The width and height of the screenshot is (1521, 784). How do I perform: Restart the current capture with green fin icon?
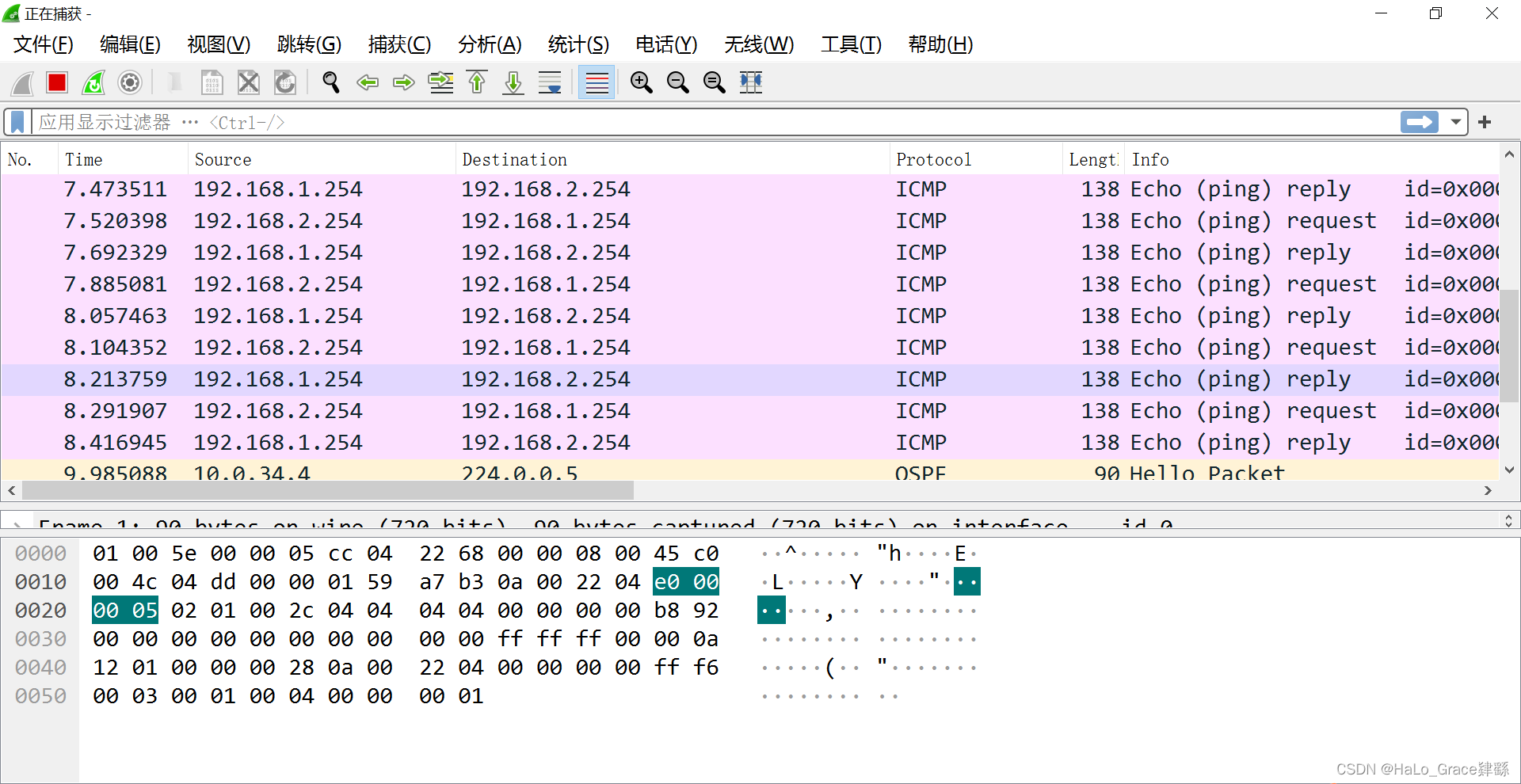(x=93, y=82)
